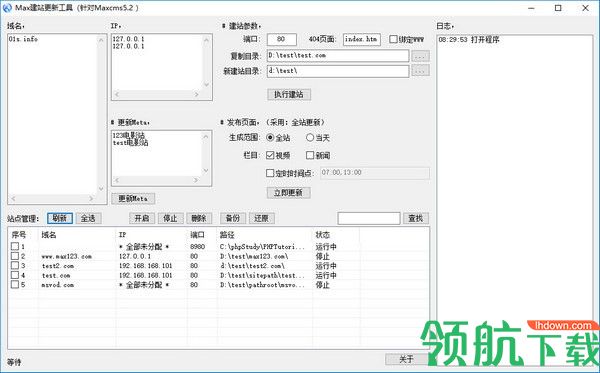600x373 pixels.
Task: Click the 更新Meta button
Action: point(133,199)
